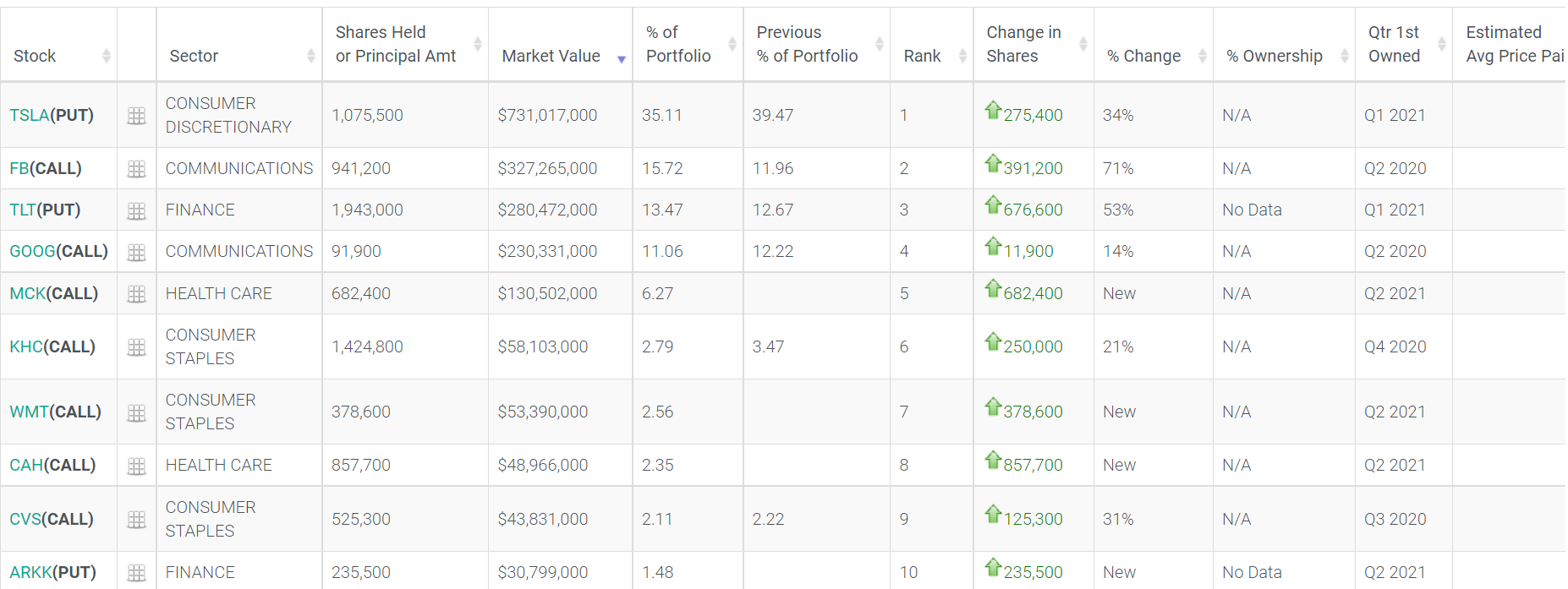Open the GOOG ticker link

(x=32, y=251)
